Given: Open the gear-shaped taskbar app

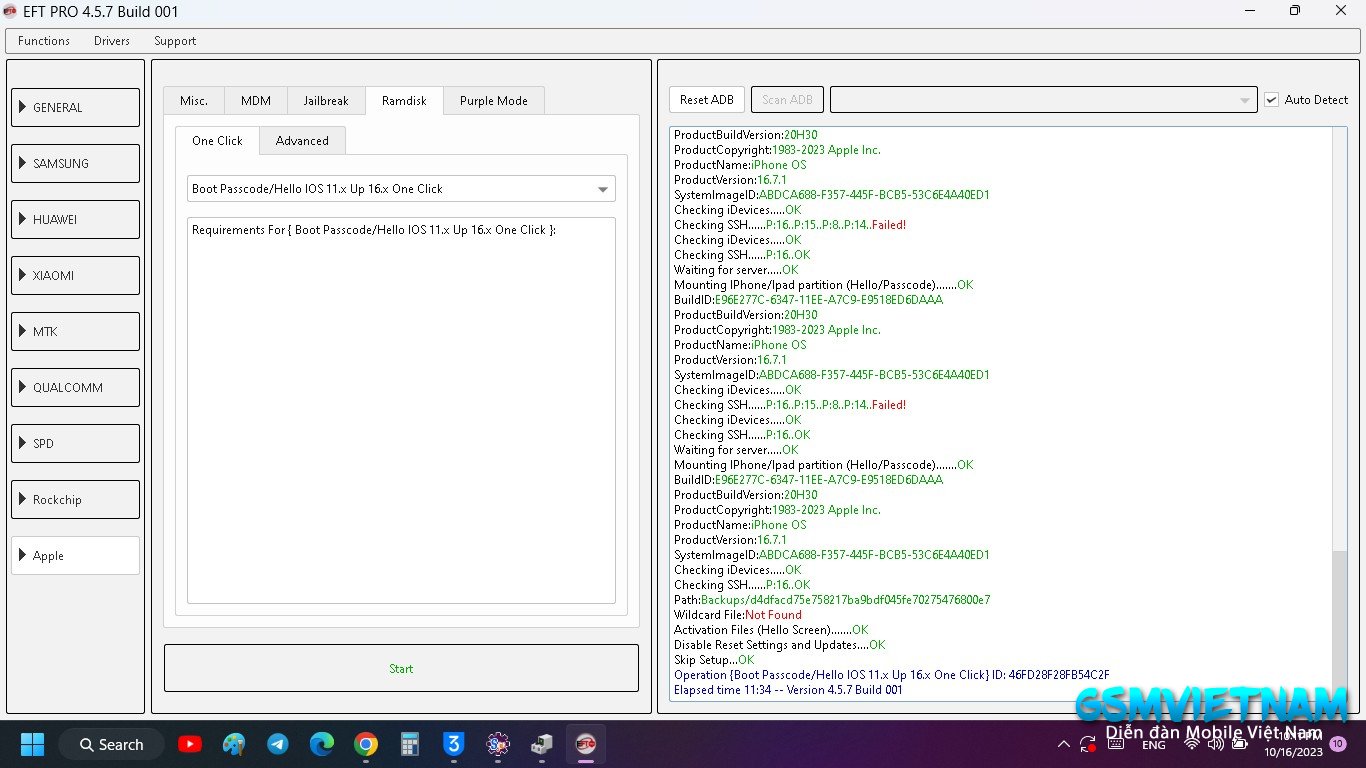Looking at the screenshot, I should tap(498, 744).
